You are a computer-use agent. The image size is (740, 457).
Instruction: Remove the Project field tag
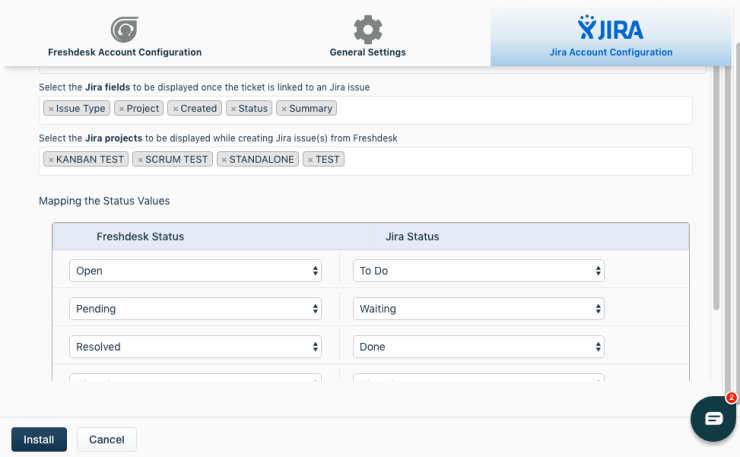pyautogui.click(x=121, y=109)
